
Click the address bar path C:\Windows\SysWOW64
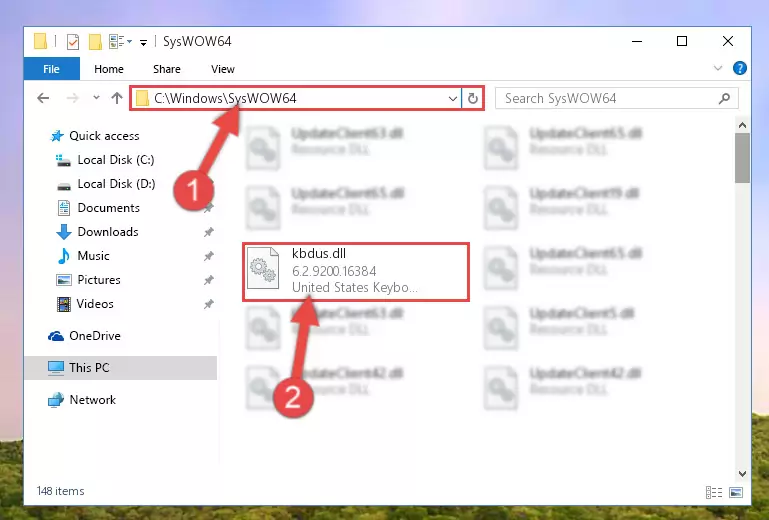pos(225,98)
